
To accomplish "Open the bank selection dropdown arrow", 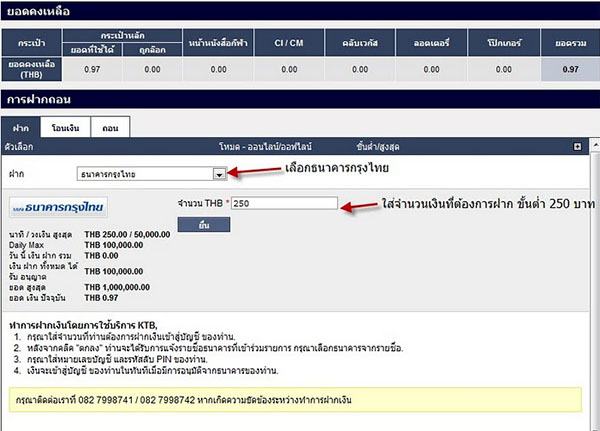I will point(219,174).
